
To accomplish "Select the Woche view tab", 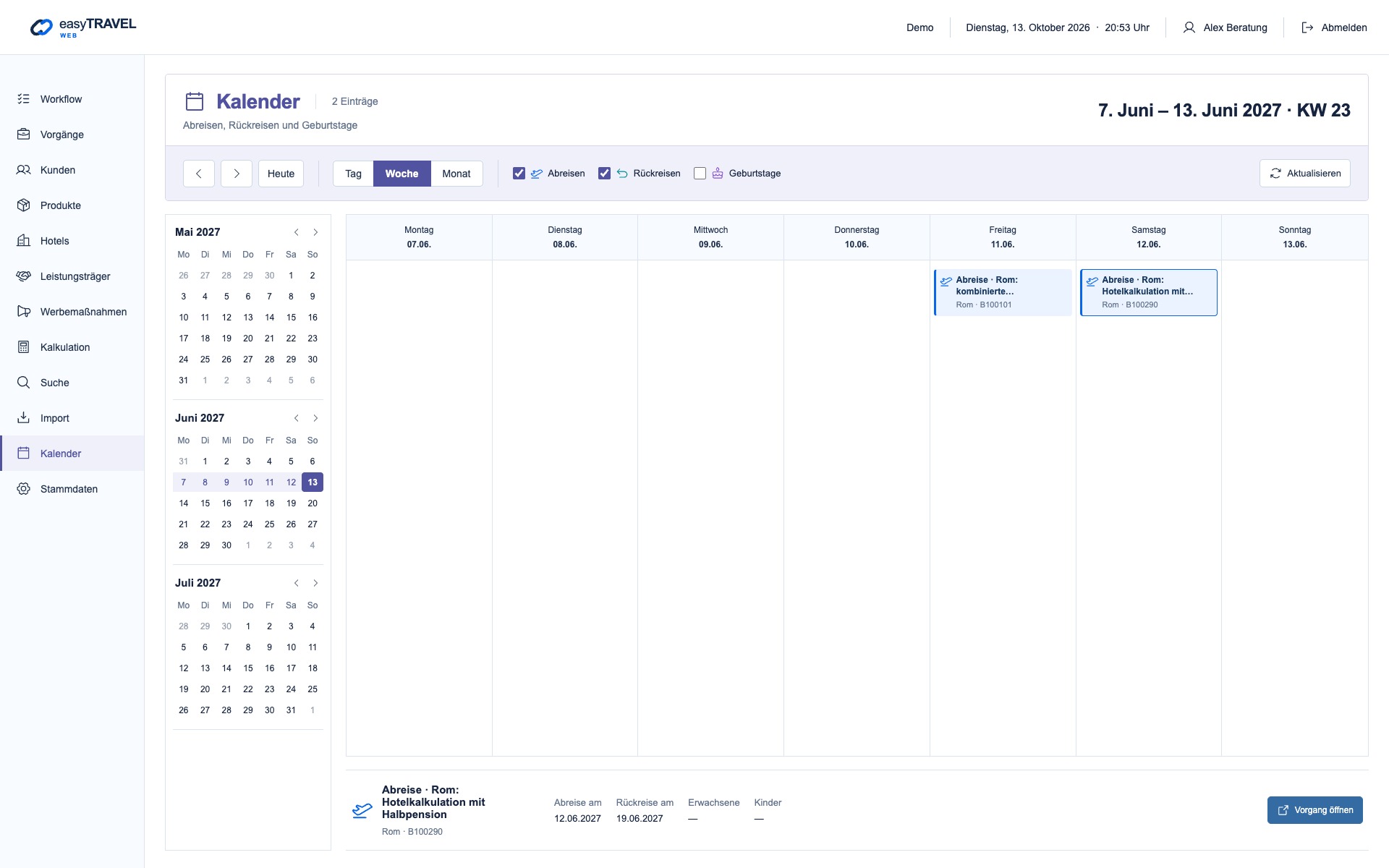I will 402,174.
